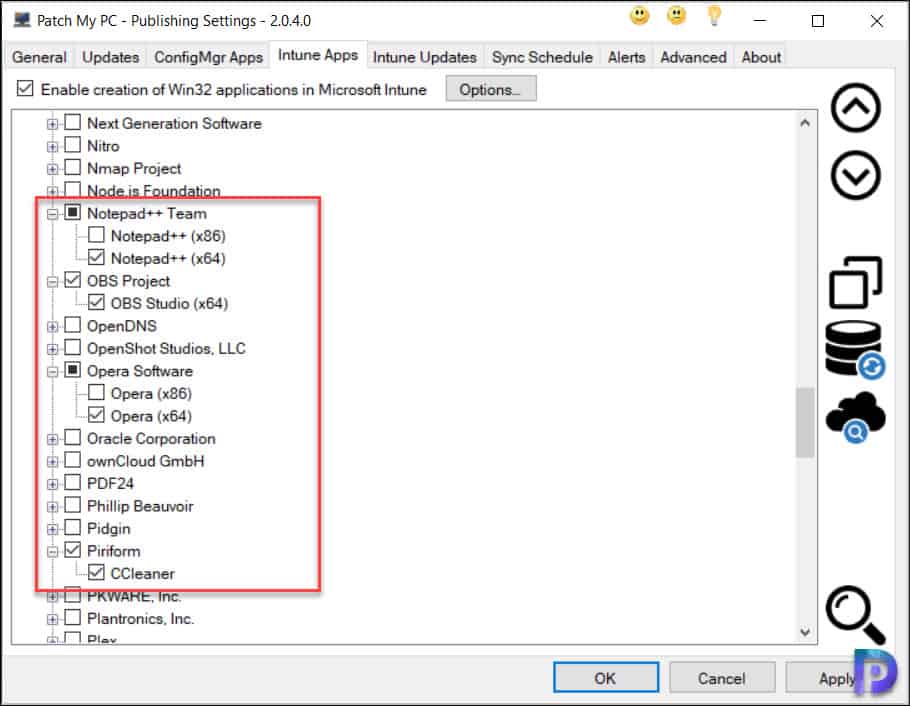Expand the Next Generation Software node

tap(52, 124)
